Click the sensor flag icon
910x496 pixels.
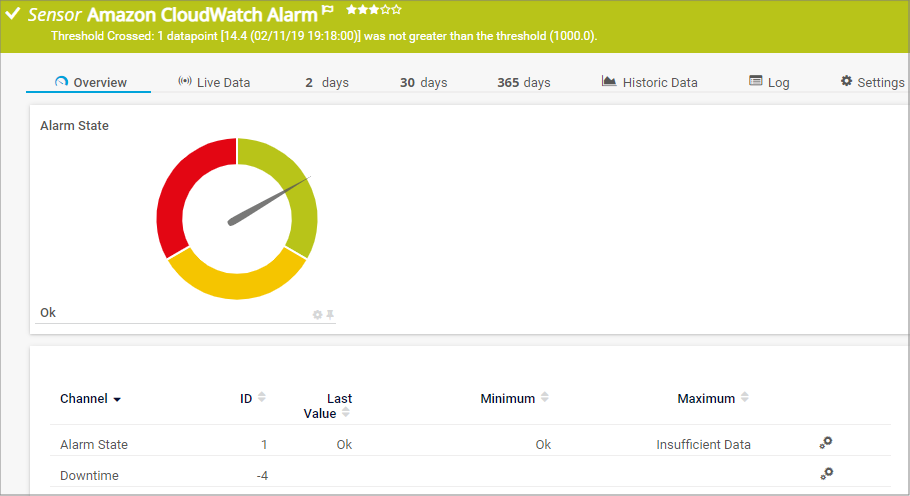tap(328, 10)
